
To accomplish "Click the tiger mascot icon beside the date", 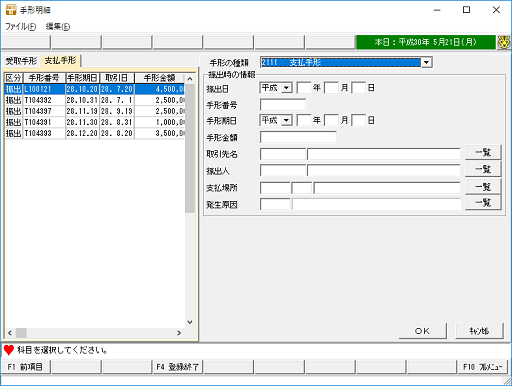I will tap(504, 42).
